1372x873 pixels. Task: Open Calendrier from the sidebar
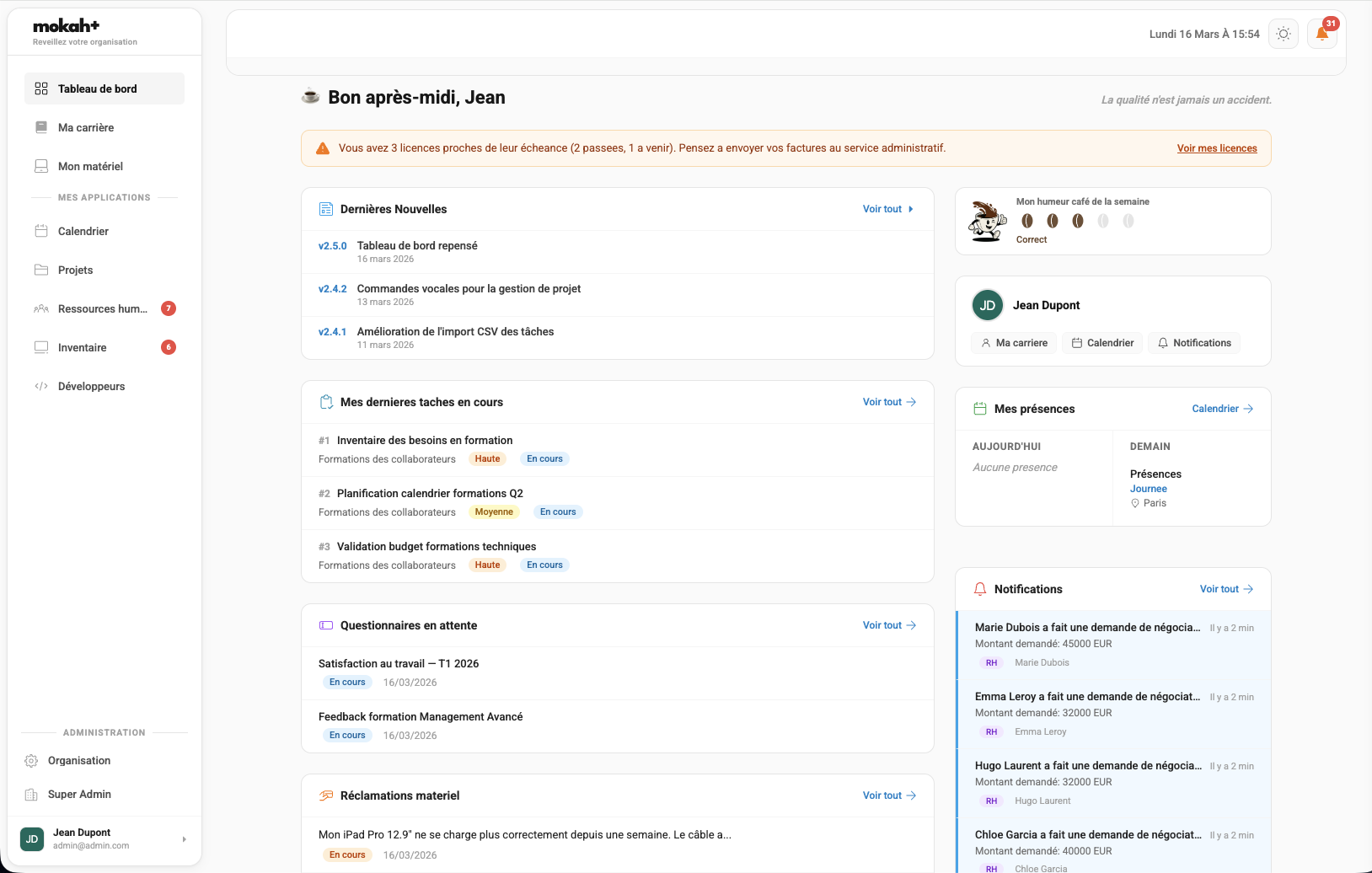tap(83, 231)
